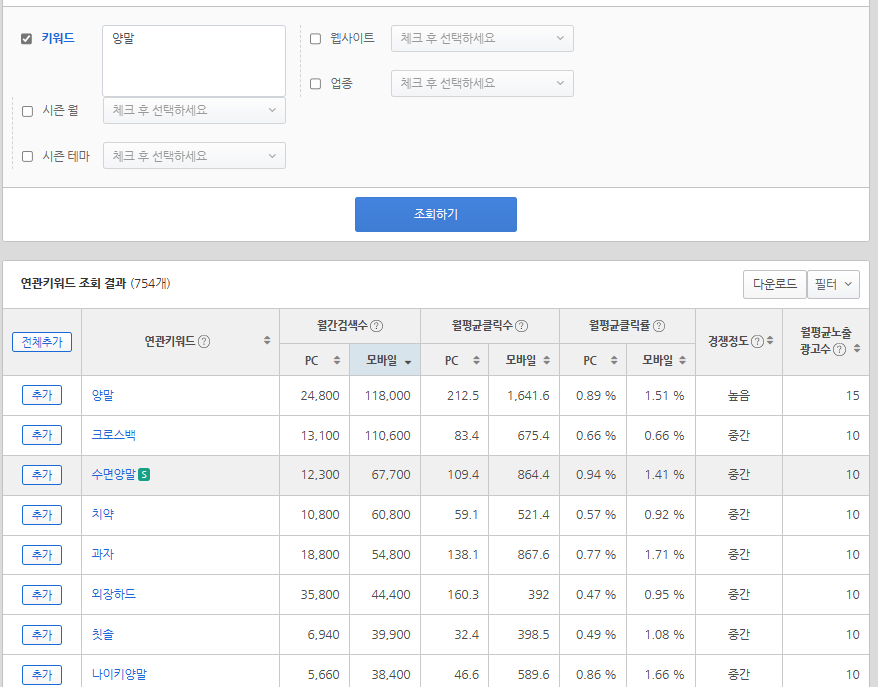Click the sort arrow on the 모바일 column

click(410, 362)
